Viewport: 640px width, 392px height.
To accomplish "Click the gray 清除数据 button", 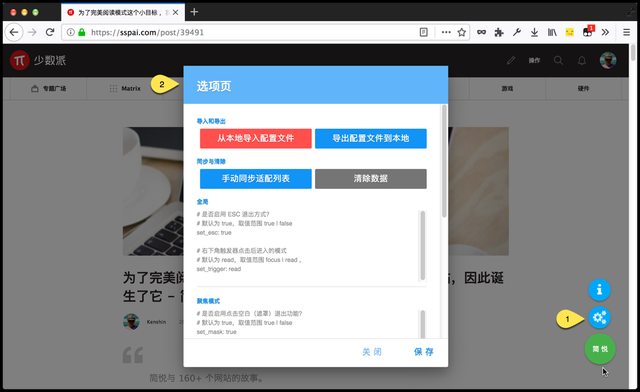I will point(371,179).
